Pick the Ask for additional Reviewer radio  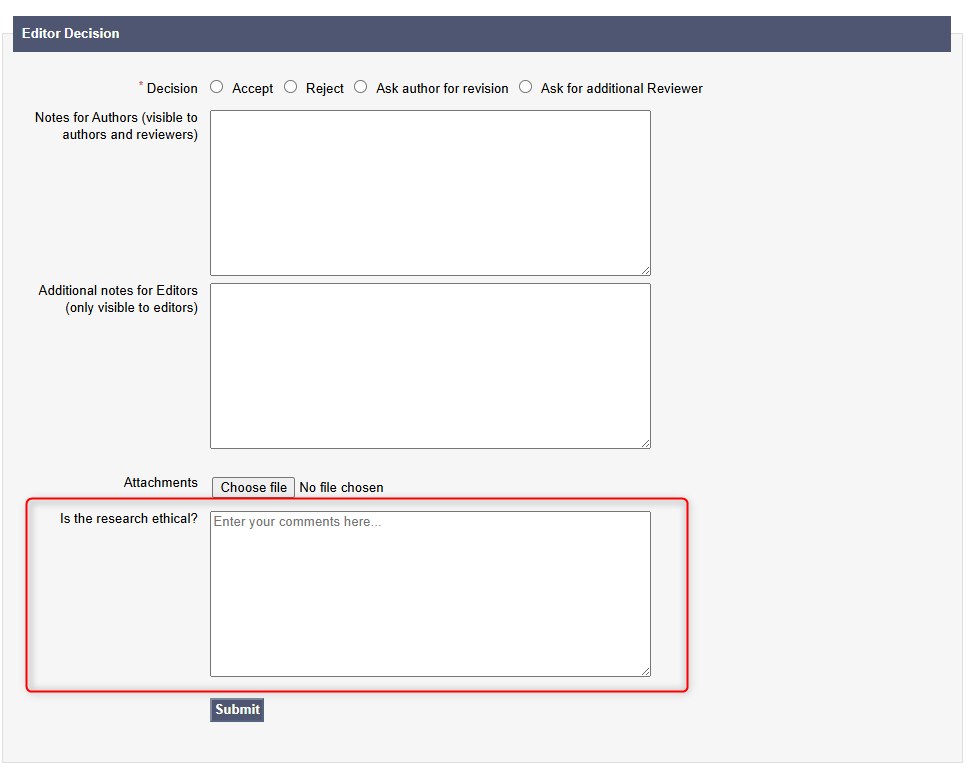pyautogui.click(x=526, y=87)
